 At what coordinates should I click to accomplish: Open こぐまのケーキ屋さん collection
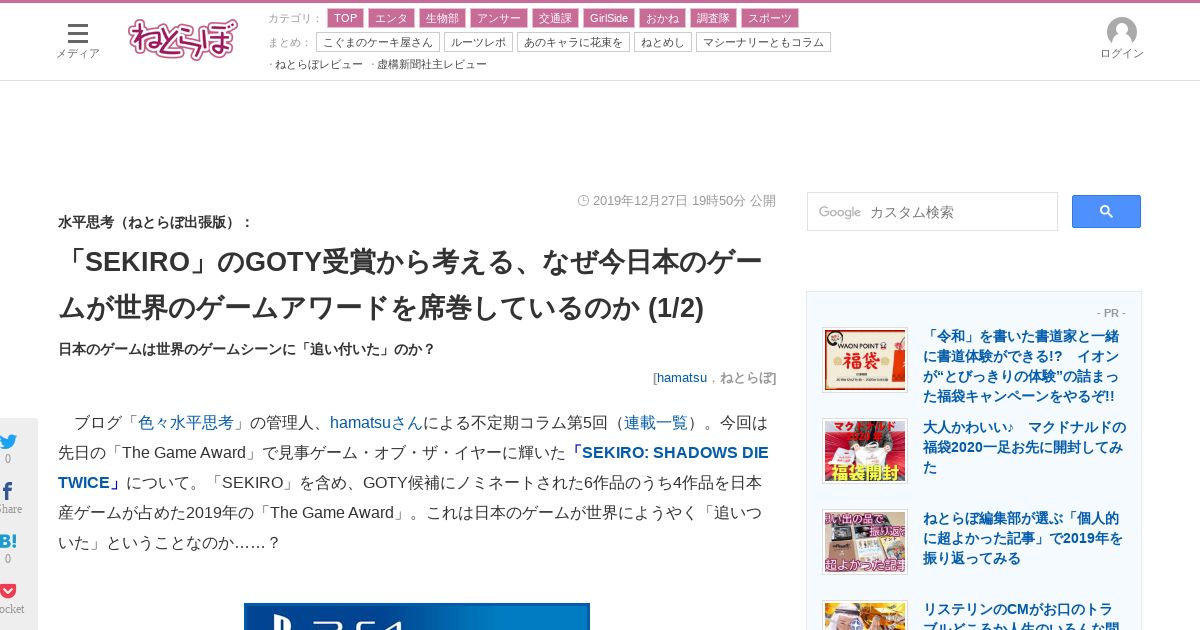pos(378,42)
